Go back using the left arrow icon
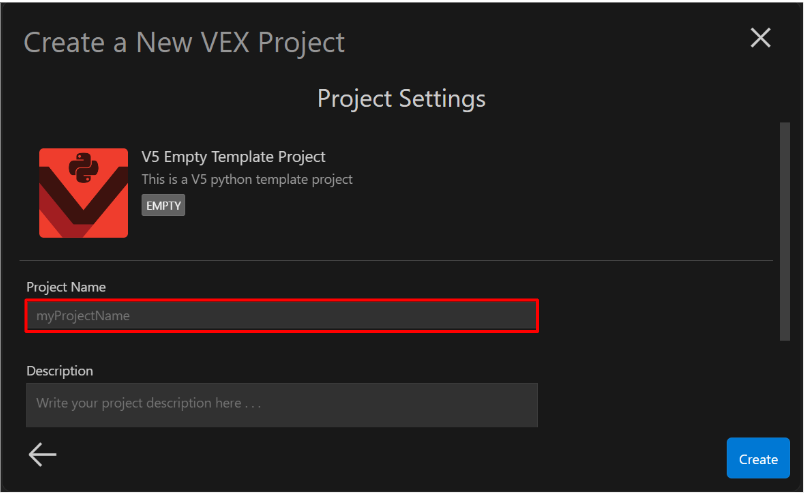804x493 pixels. pyautogui.click(x=43, y=455)
